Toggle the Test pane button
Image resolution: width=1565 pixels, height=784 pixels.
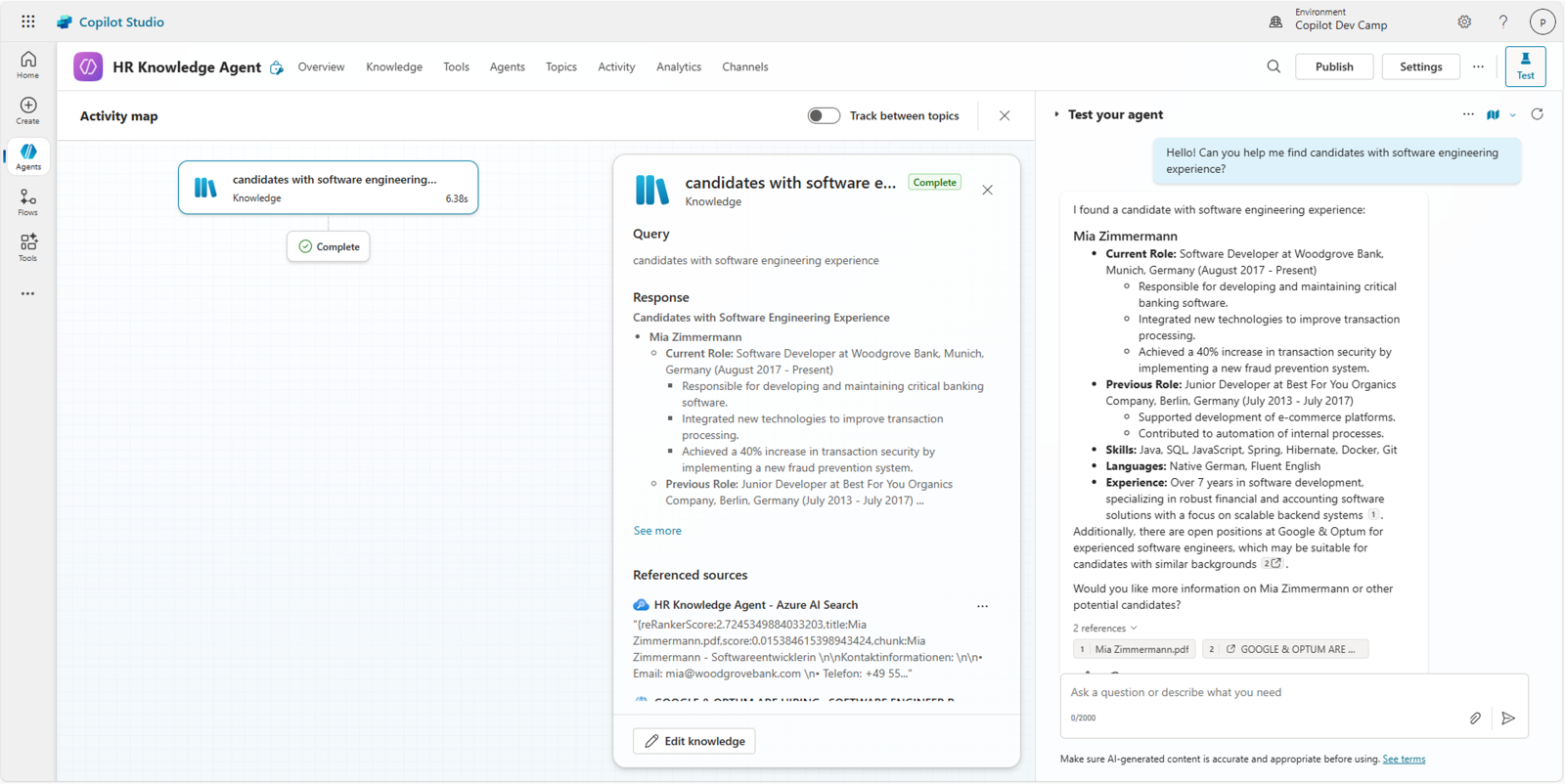click(x=1525, y=66)
